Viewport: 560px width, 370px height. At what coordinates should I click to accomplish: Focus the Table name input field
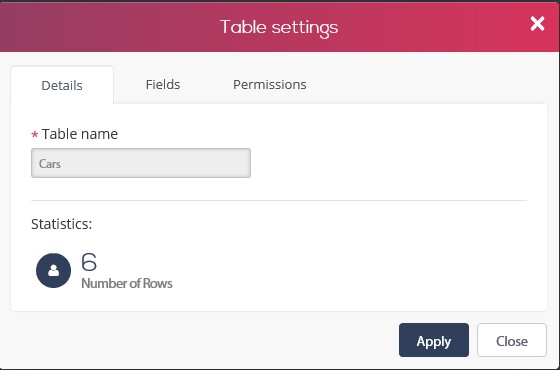tap(141, 163)
